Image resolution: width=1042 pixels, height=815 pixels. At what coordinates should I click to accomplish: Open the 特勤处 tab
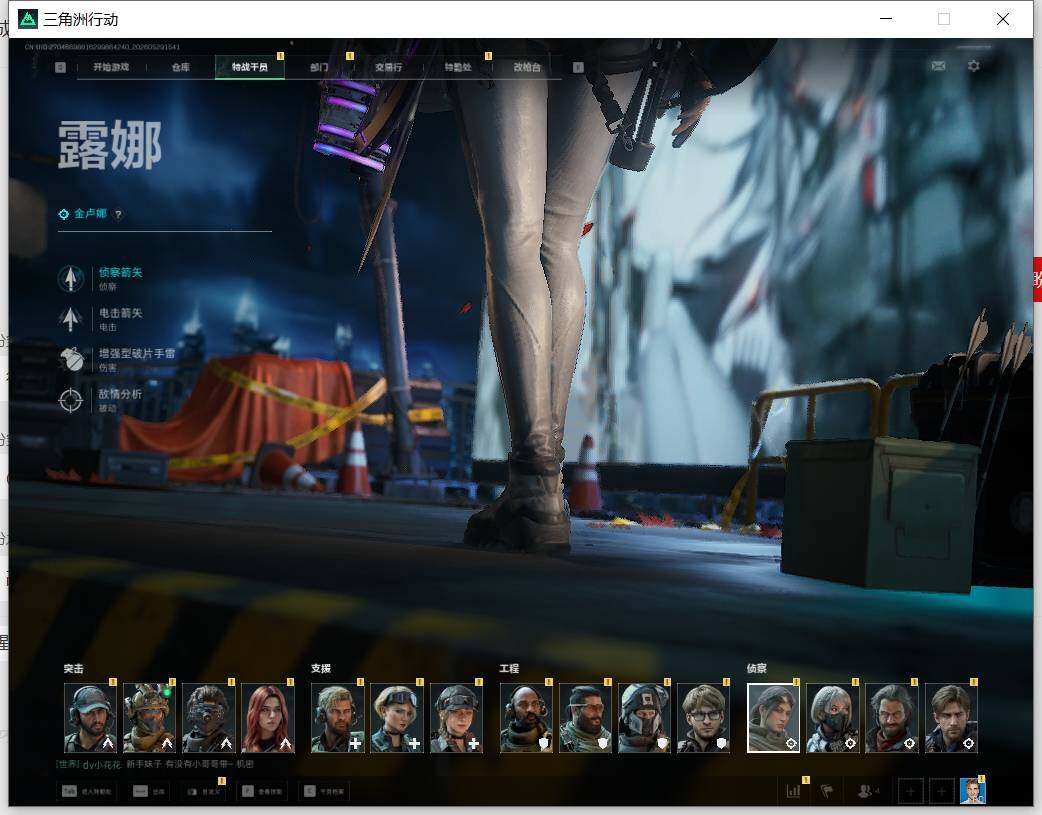458,67
